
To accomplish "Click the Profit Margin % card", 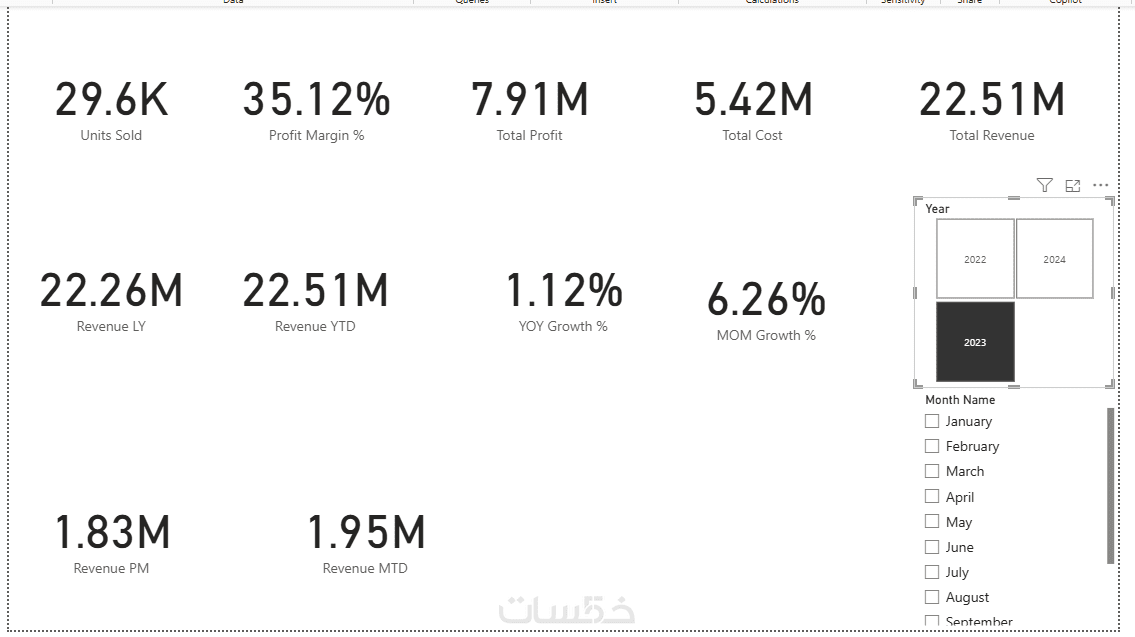I will coord(316,108).
